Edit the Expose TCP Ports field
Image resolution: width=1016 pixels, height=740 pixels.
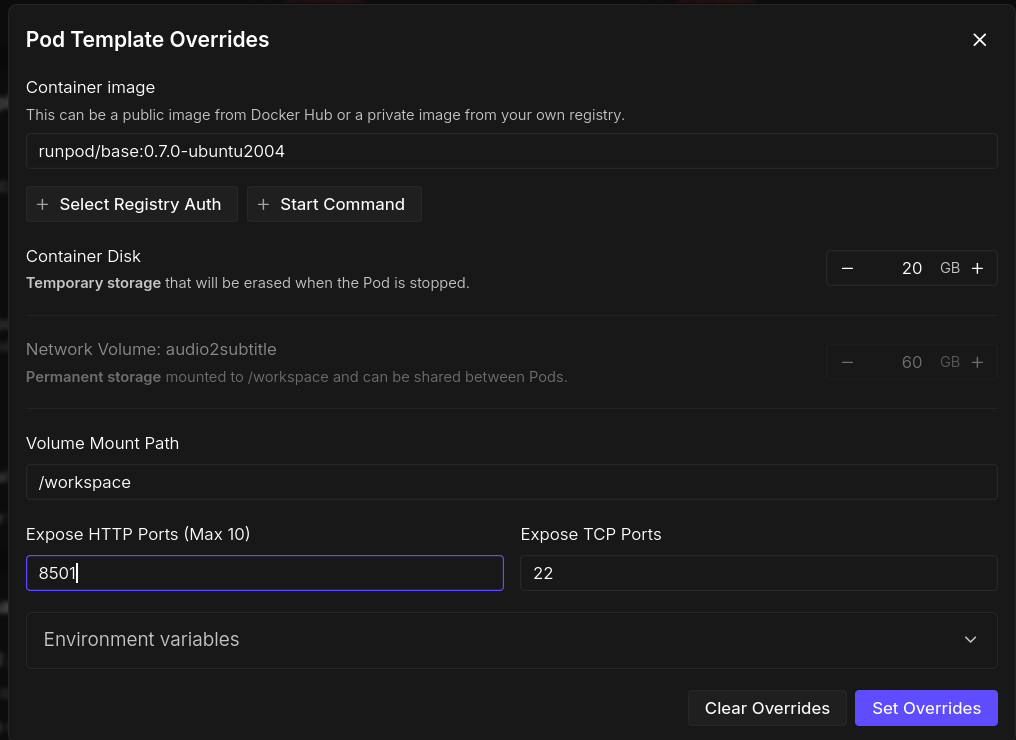click(x=758, y=573)
